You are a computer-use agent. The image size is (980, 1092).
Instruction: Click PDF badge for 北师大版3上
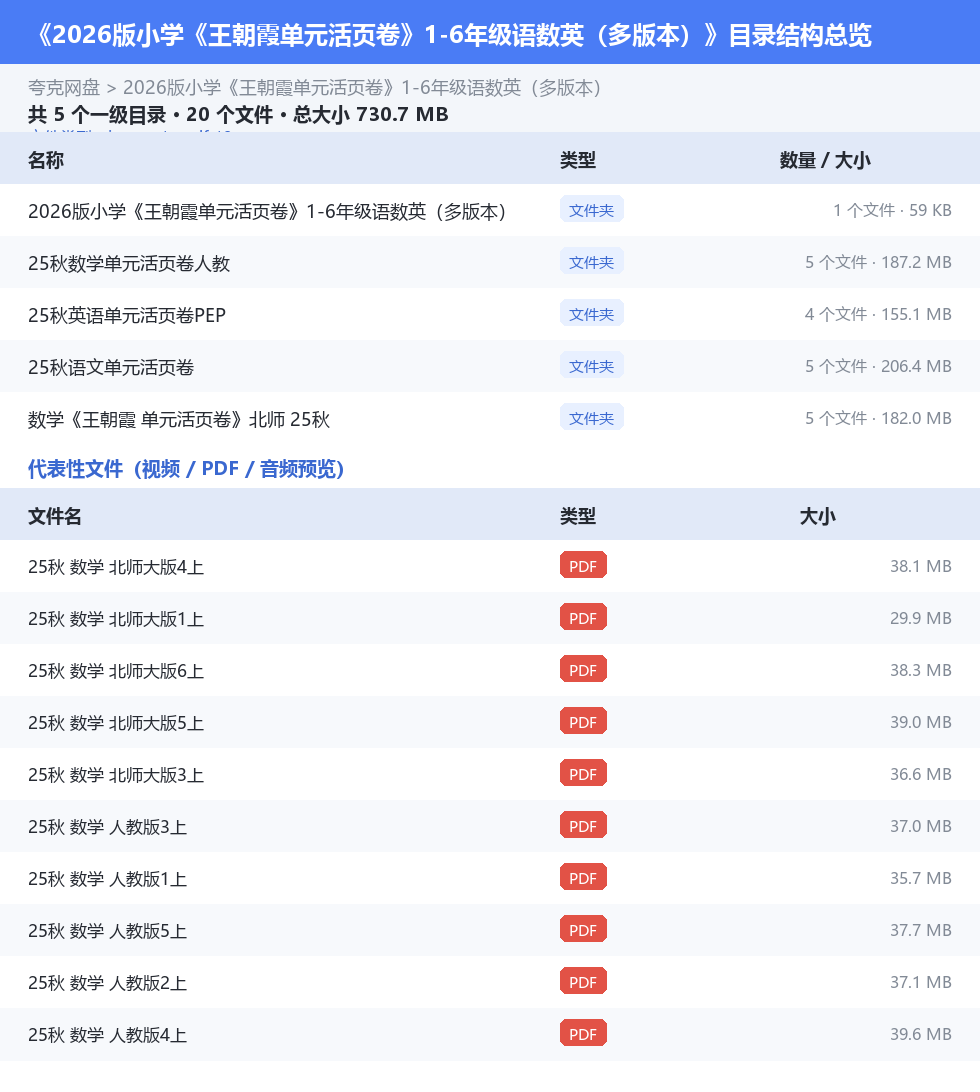[x=583, y=774]
